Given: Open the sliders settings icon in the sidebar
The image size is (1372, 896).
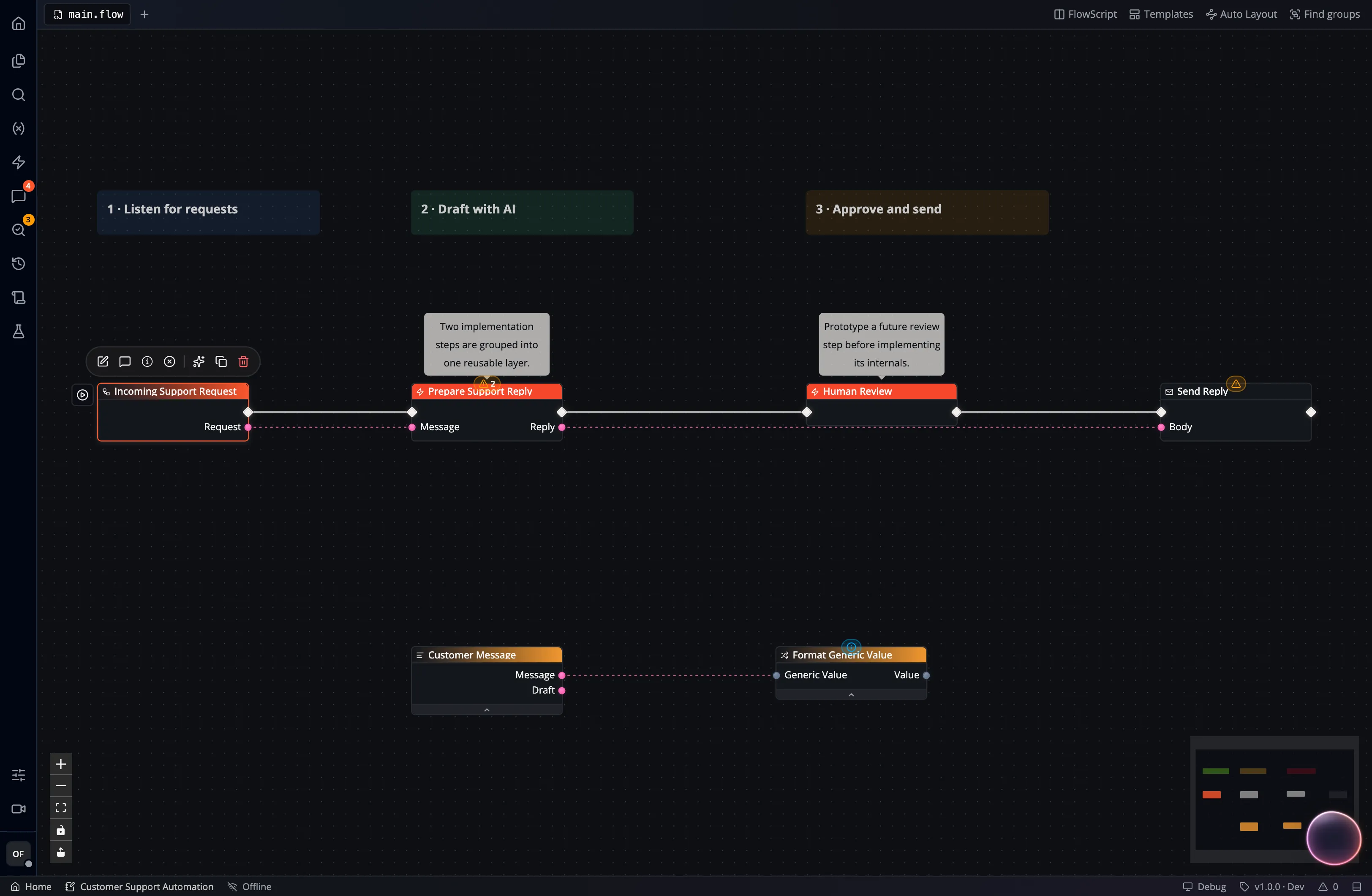Looking at the screenshot, I should coord(19,775).
